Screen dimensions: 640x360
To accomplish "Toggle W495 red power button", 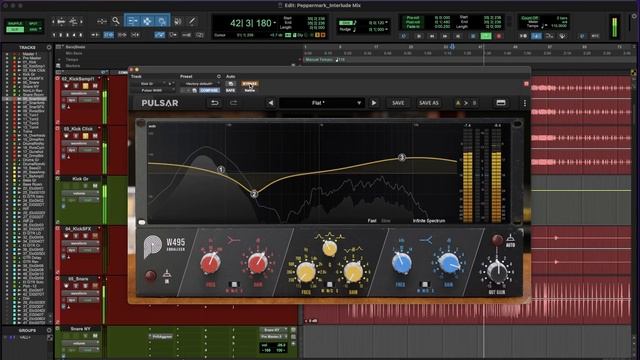I will click(x=151, y=276).
